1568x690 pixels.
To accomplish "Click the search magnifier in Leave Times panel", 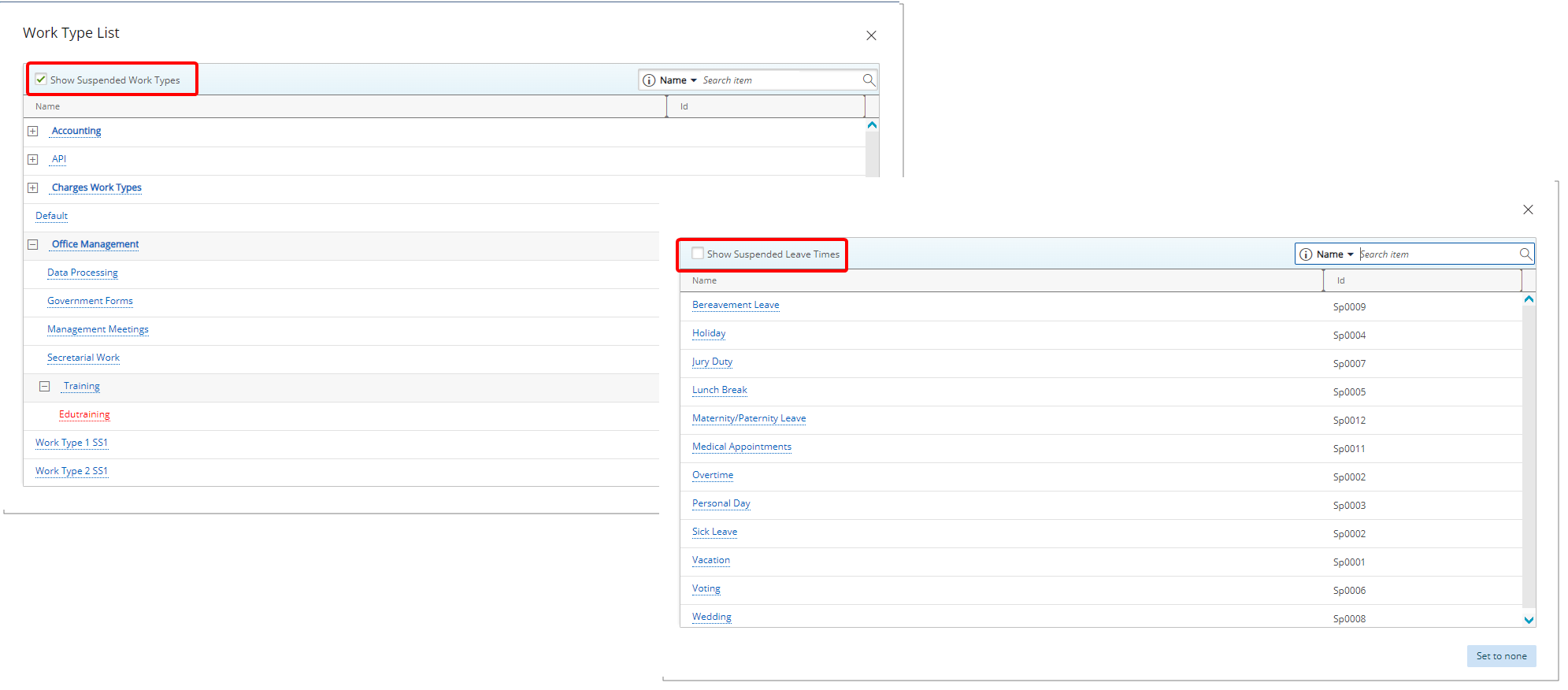I will pyautogui.click(x=1525, y=254).
